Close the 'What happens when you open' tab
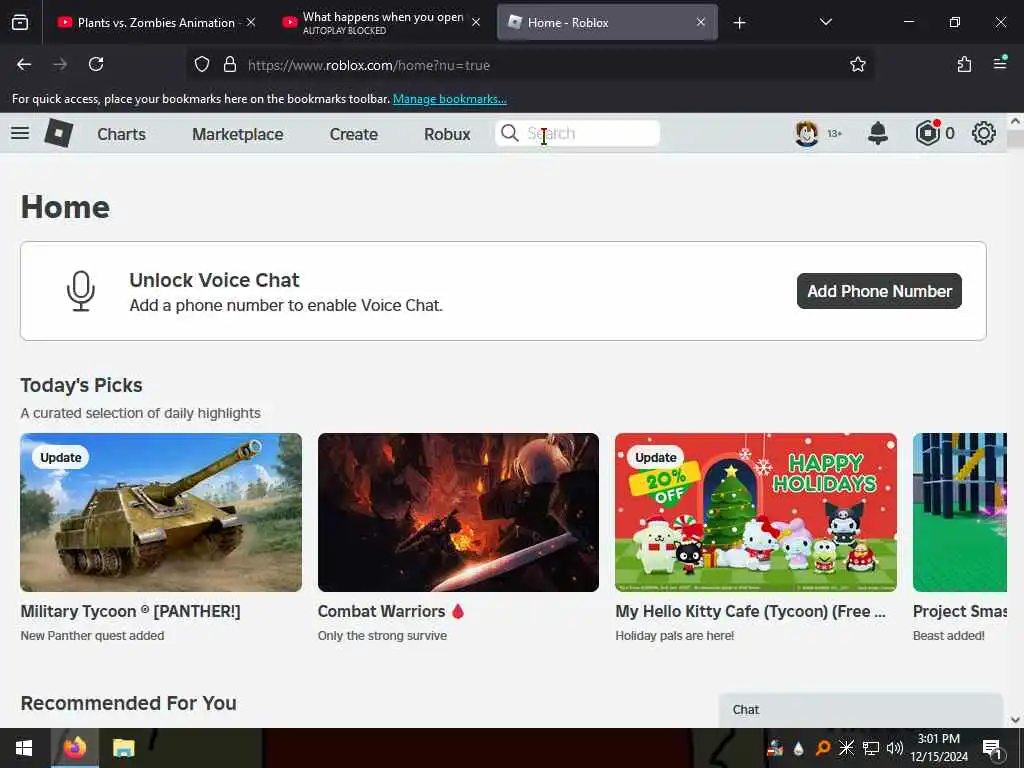 click(x=476, y=22)
